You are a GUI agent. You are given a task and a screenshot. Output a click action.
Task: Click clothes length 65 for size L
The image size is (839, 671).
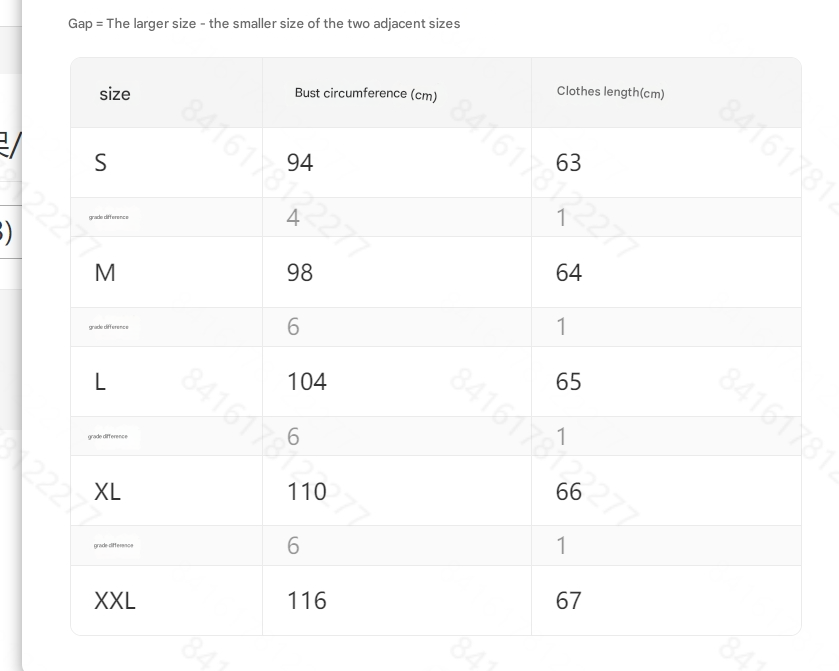click(x=569, y=382)
